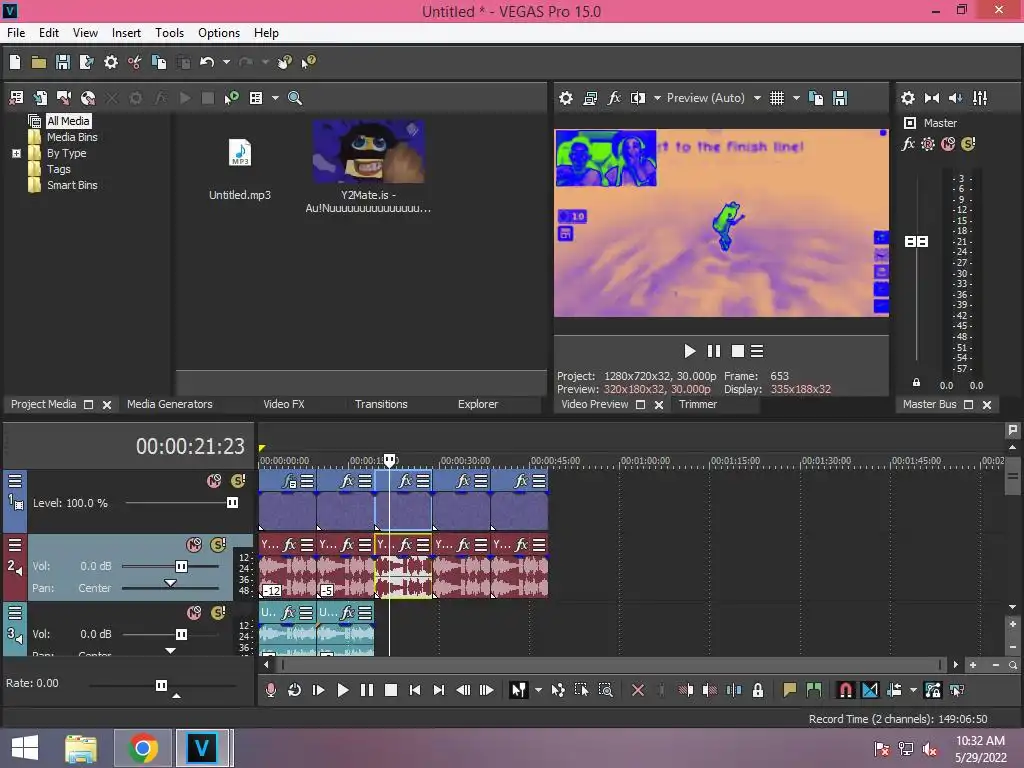Save preview snapshot to file icon

click(x=840, y=98)
